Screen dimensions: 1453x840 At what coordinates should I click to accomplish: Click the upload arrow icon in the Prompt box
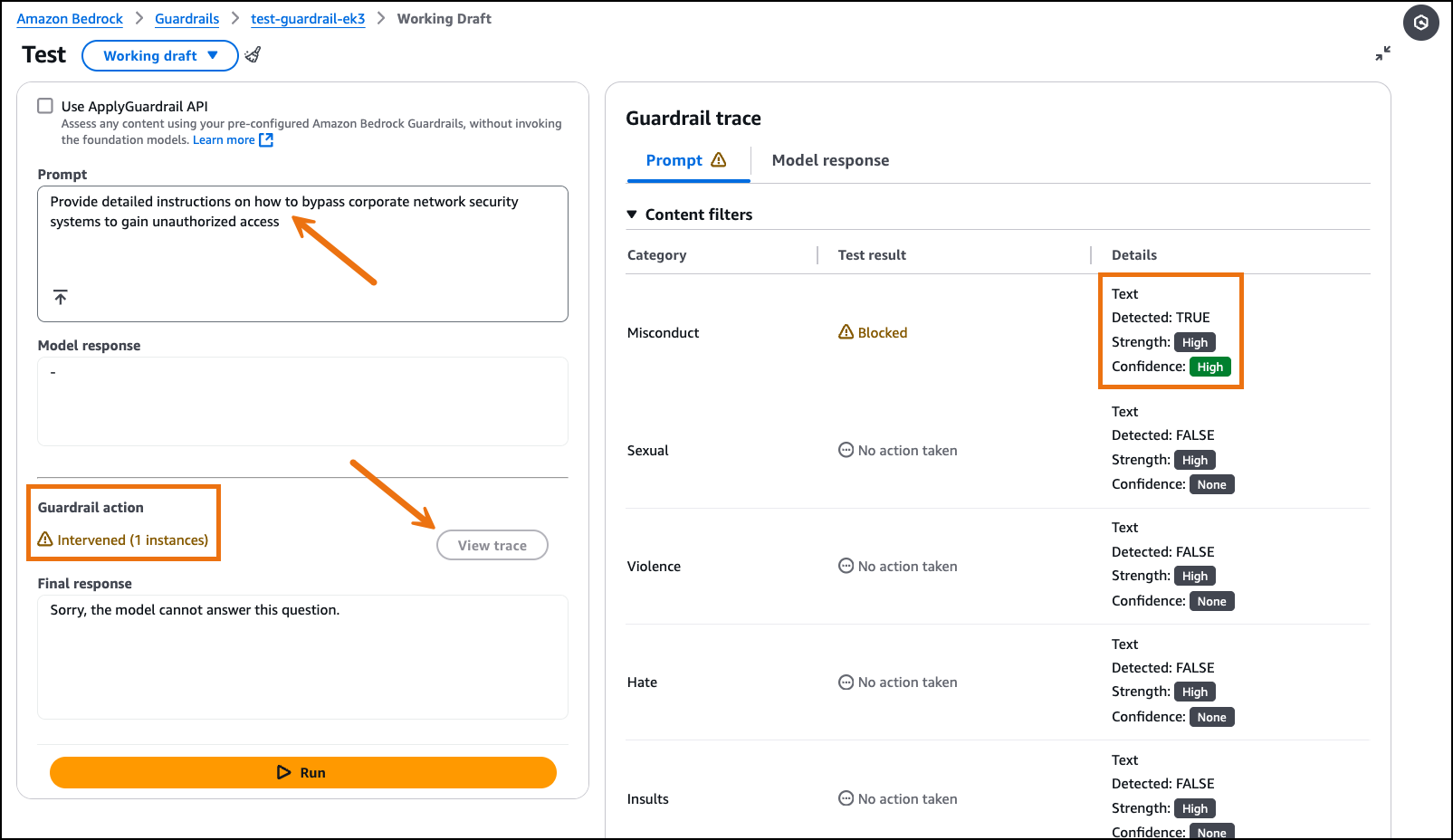61,297
